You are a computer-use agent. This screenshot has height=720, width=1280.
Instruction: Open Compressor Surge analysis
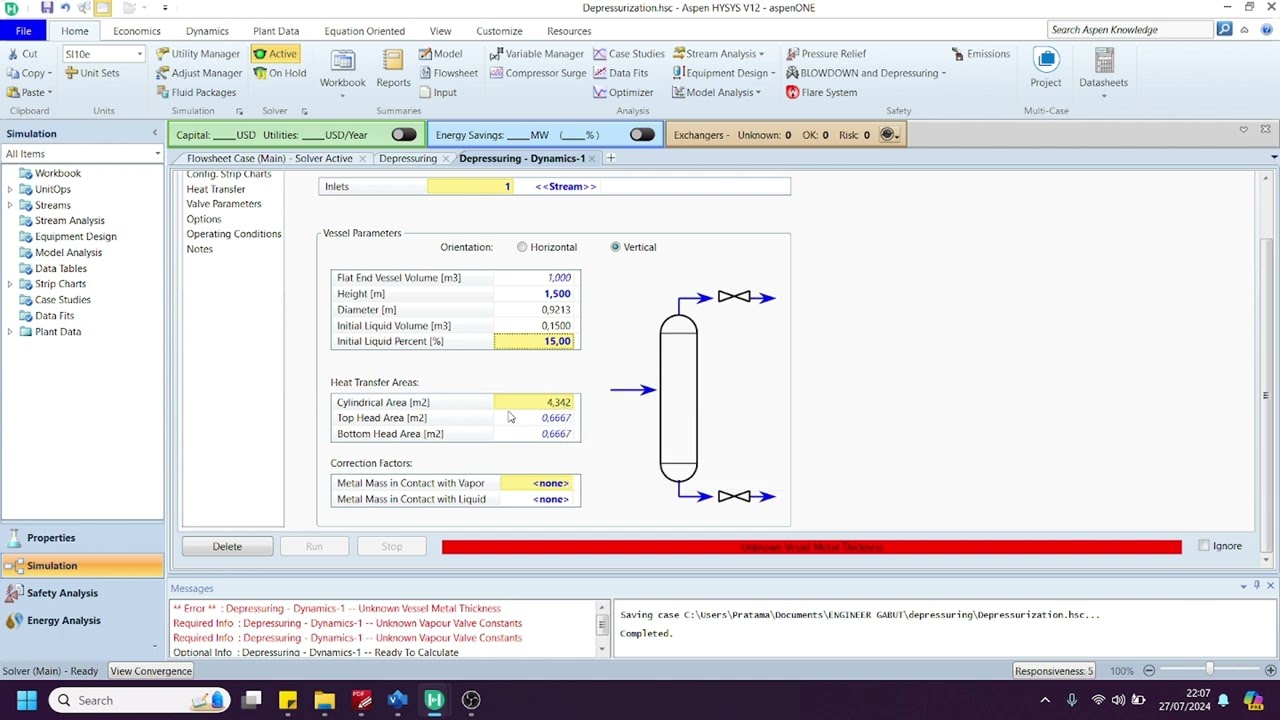[x=538, y=73]
